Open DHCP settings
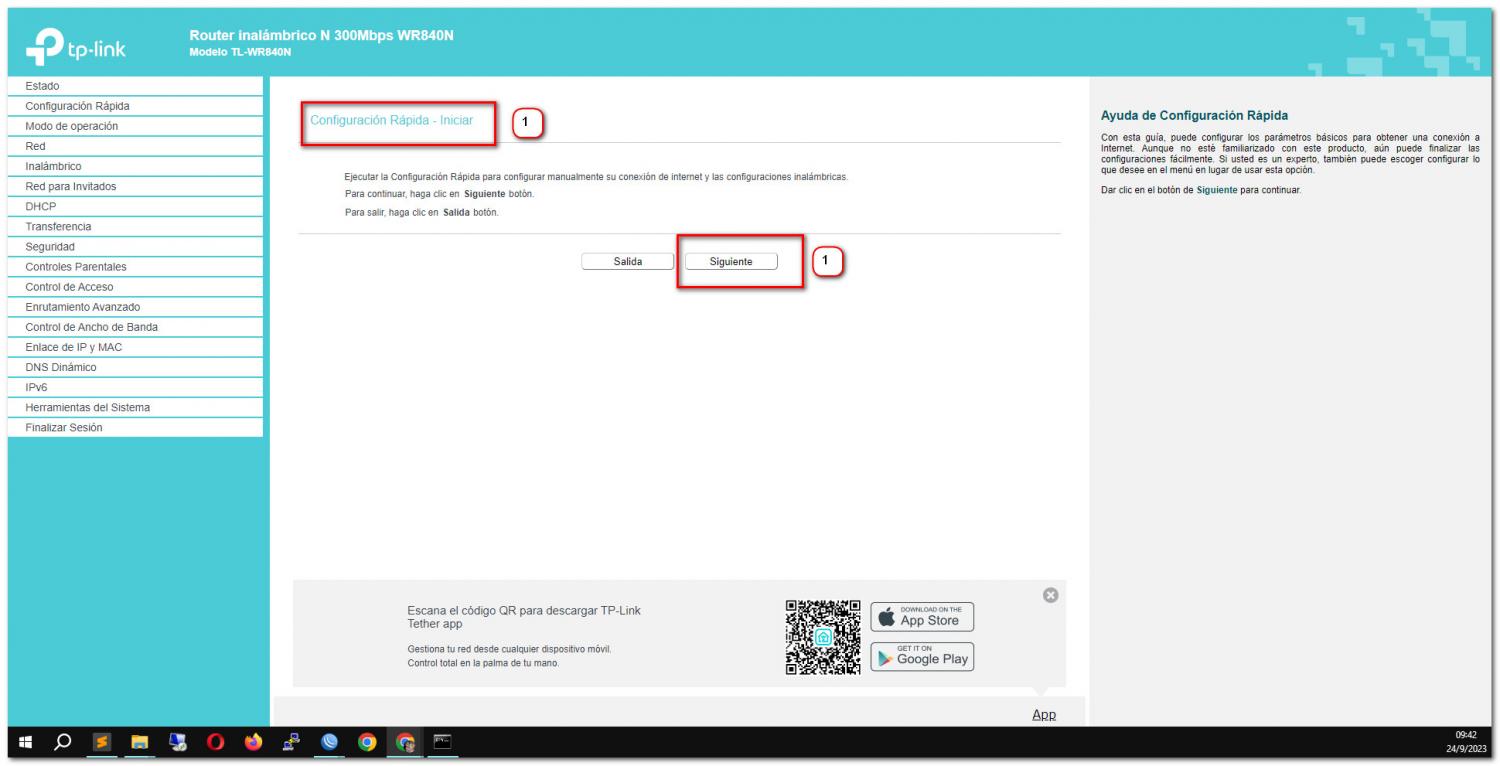The width and height of the screenshot is (1500, 766). 135,206
